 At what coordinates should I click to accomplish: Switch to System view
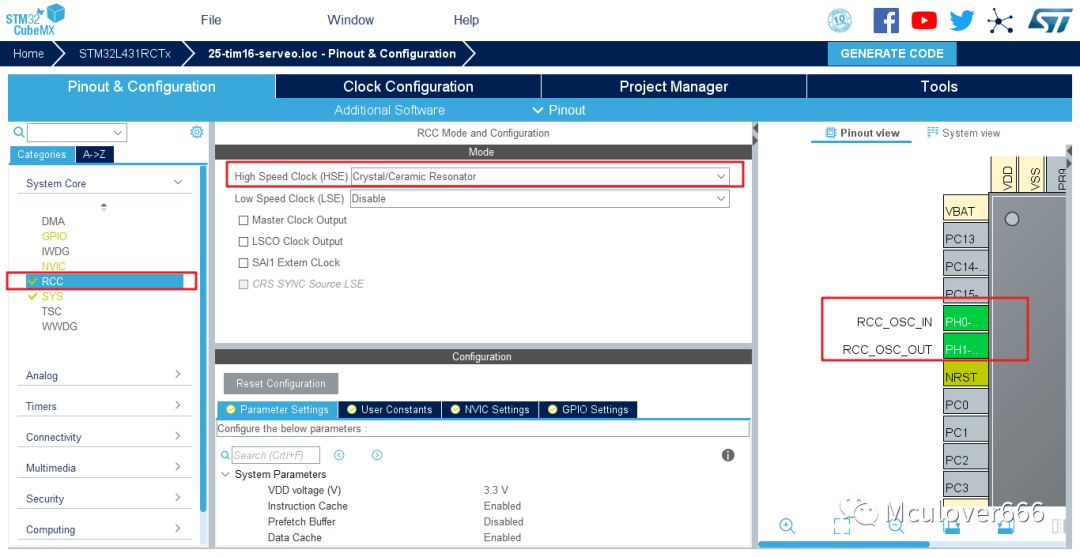point(964,133)
